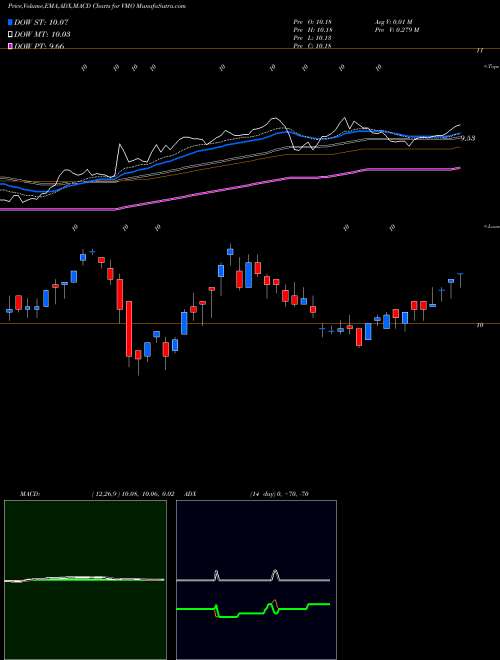
Task: Click the 'Pre V: 0.279 M' volume text
Action: pyautogui.click(x=396, y=30)
